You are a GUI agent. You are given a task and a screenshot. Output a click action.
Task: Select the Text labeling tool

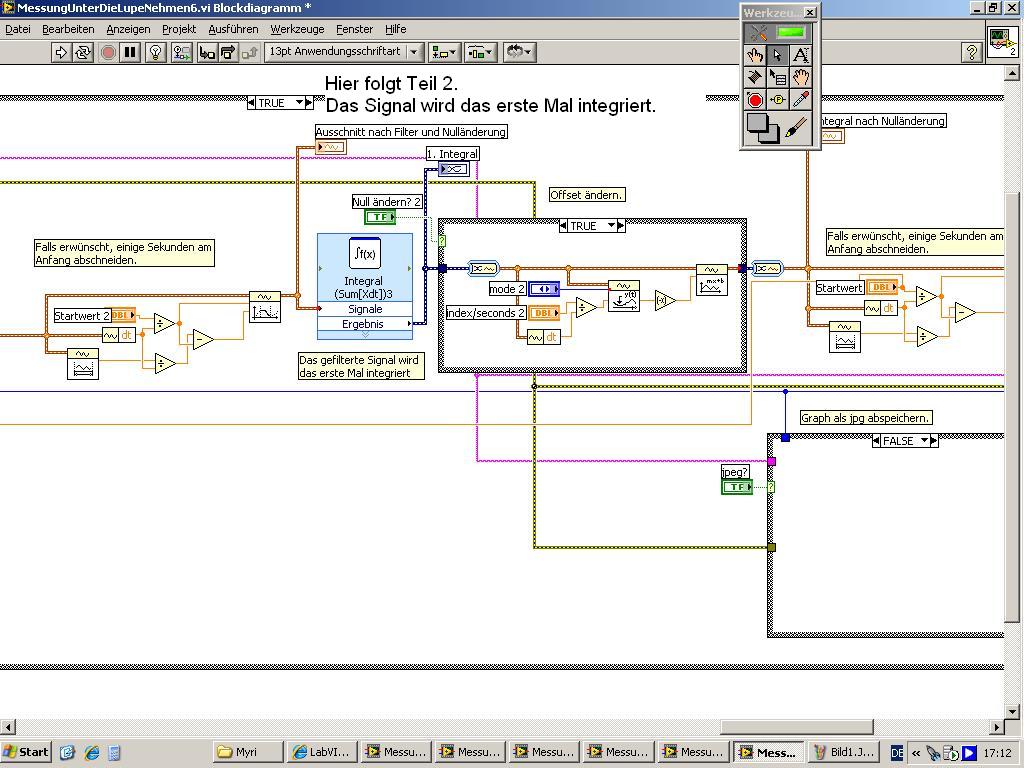coord(800,55)
